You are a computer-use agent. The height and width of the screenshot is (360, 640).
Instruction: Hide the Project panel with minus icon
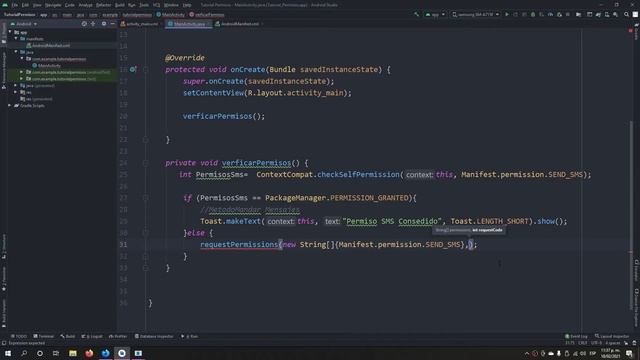(113, 24)
